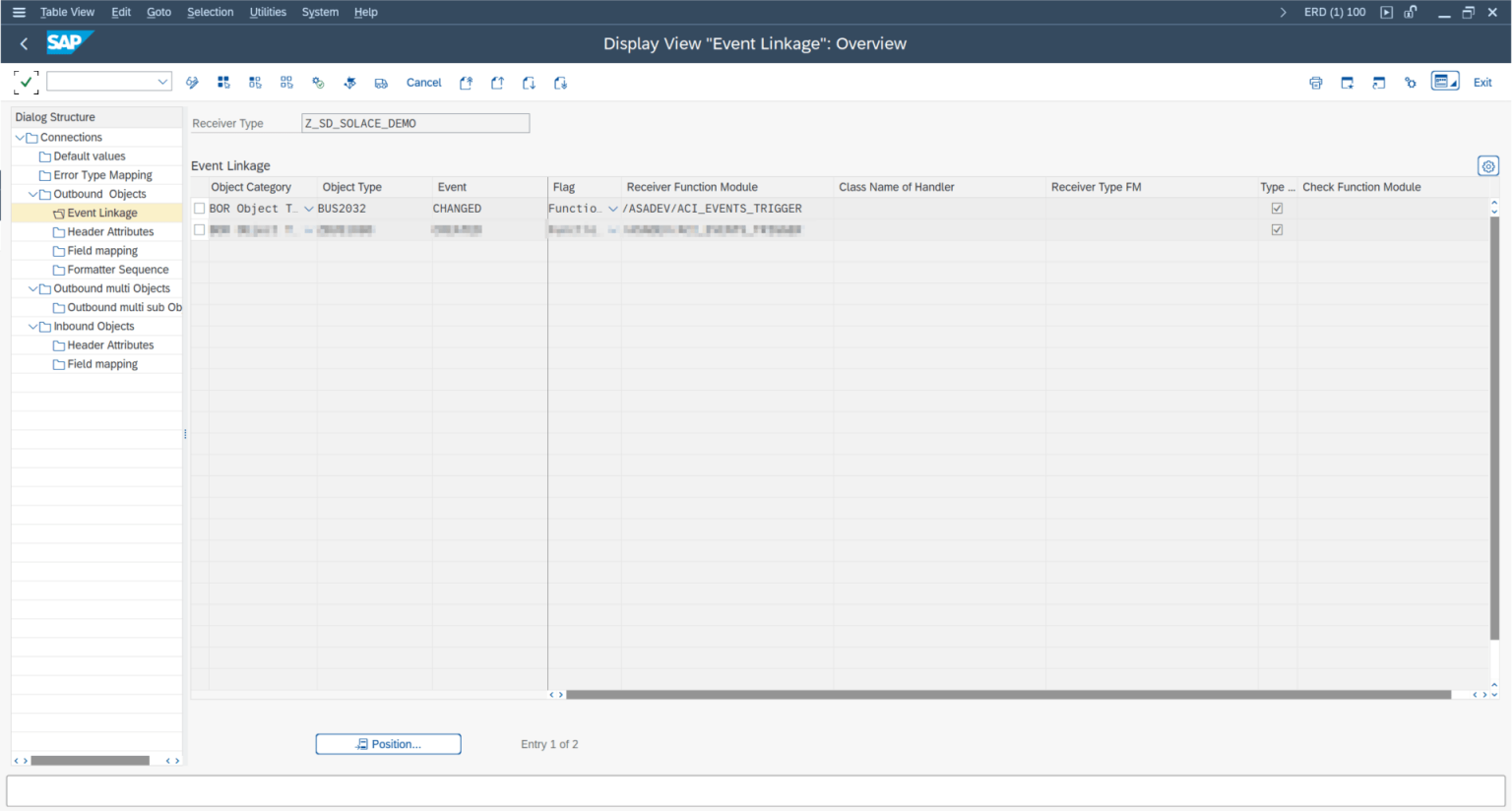This screenshot has width=1512, height=811.
Task: Open the Flag dropdown showing Function
Action: (613, 208)
